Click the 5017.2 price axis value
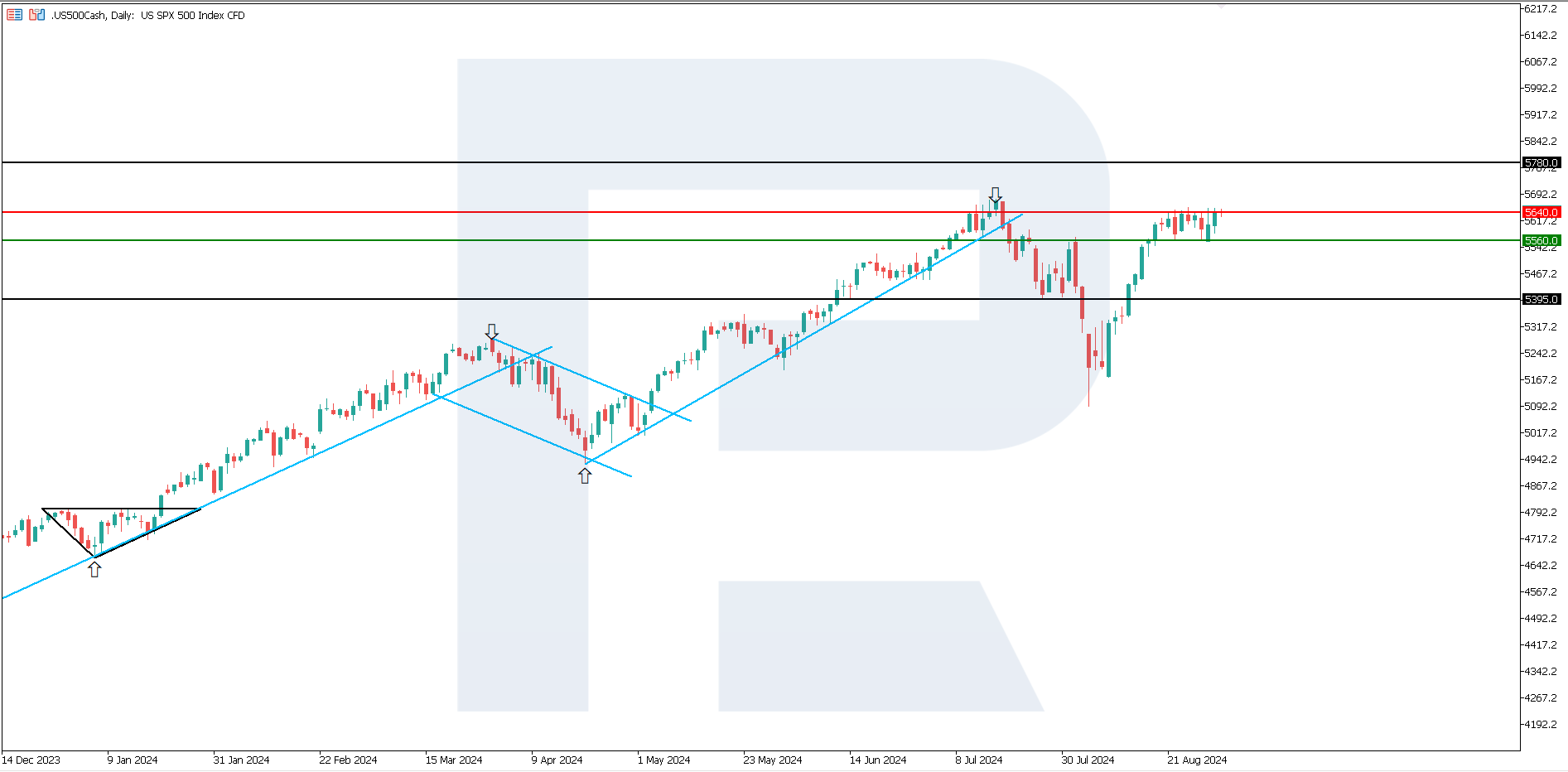The width and height of the screenshot is (1568, 772). point(1541,433)
